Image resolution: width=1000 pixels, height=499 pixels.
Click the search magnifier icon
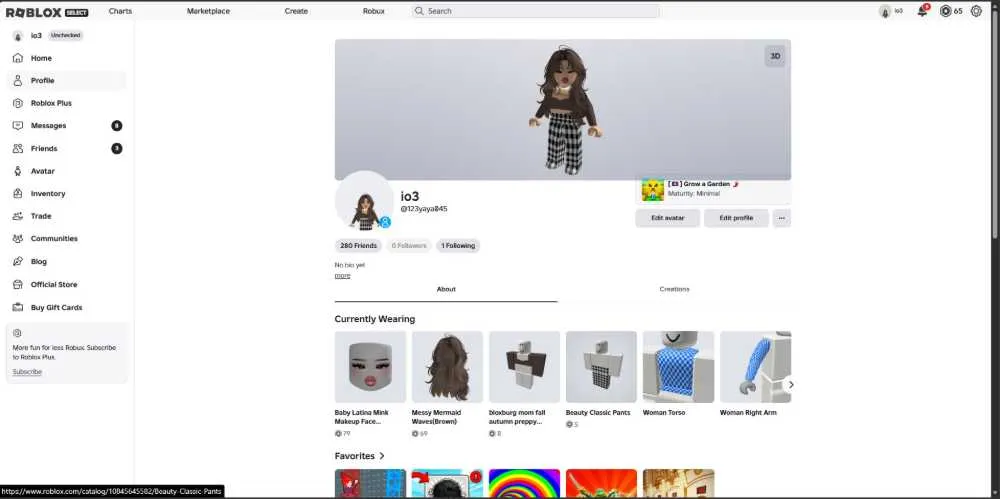coord(419,11)
